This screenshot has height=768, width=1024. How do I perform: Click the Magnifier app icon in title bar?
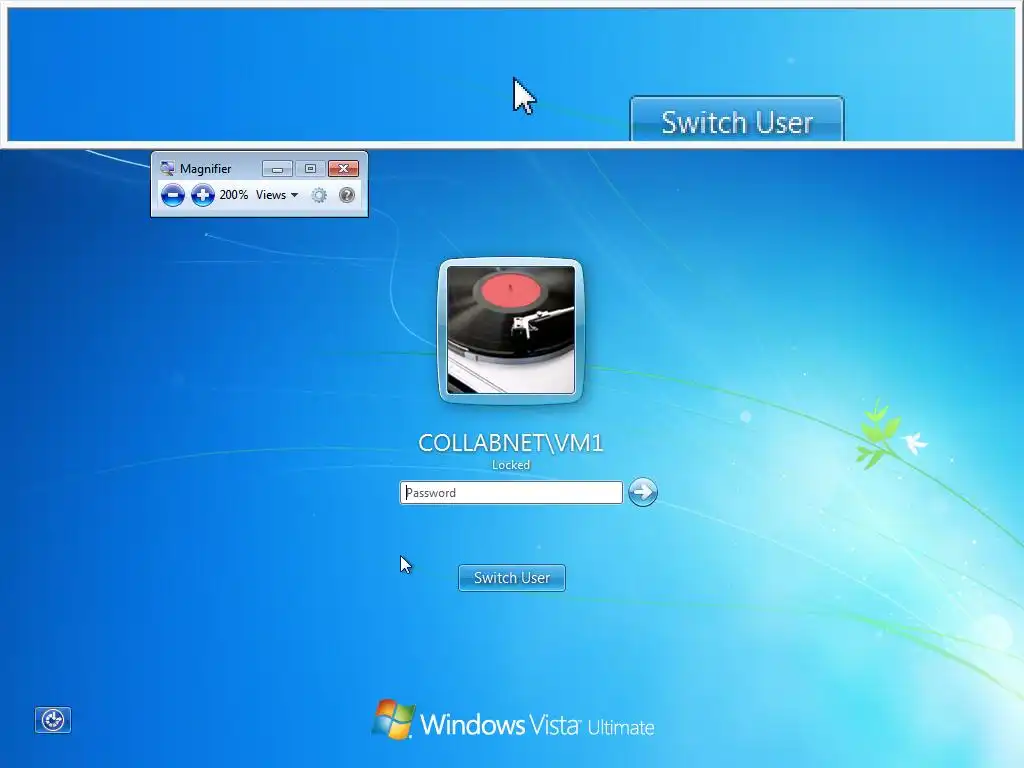coord(167,168)
